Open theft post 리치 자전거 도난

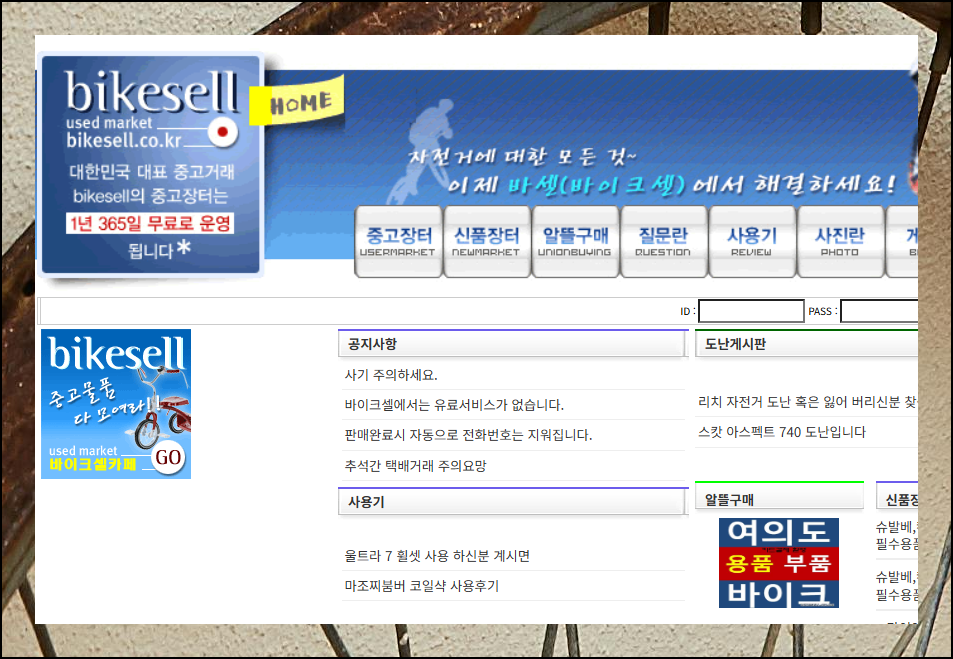[807, 402]
